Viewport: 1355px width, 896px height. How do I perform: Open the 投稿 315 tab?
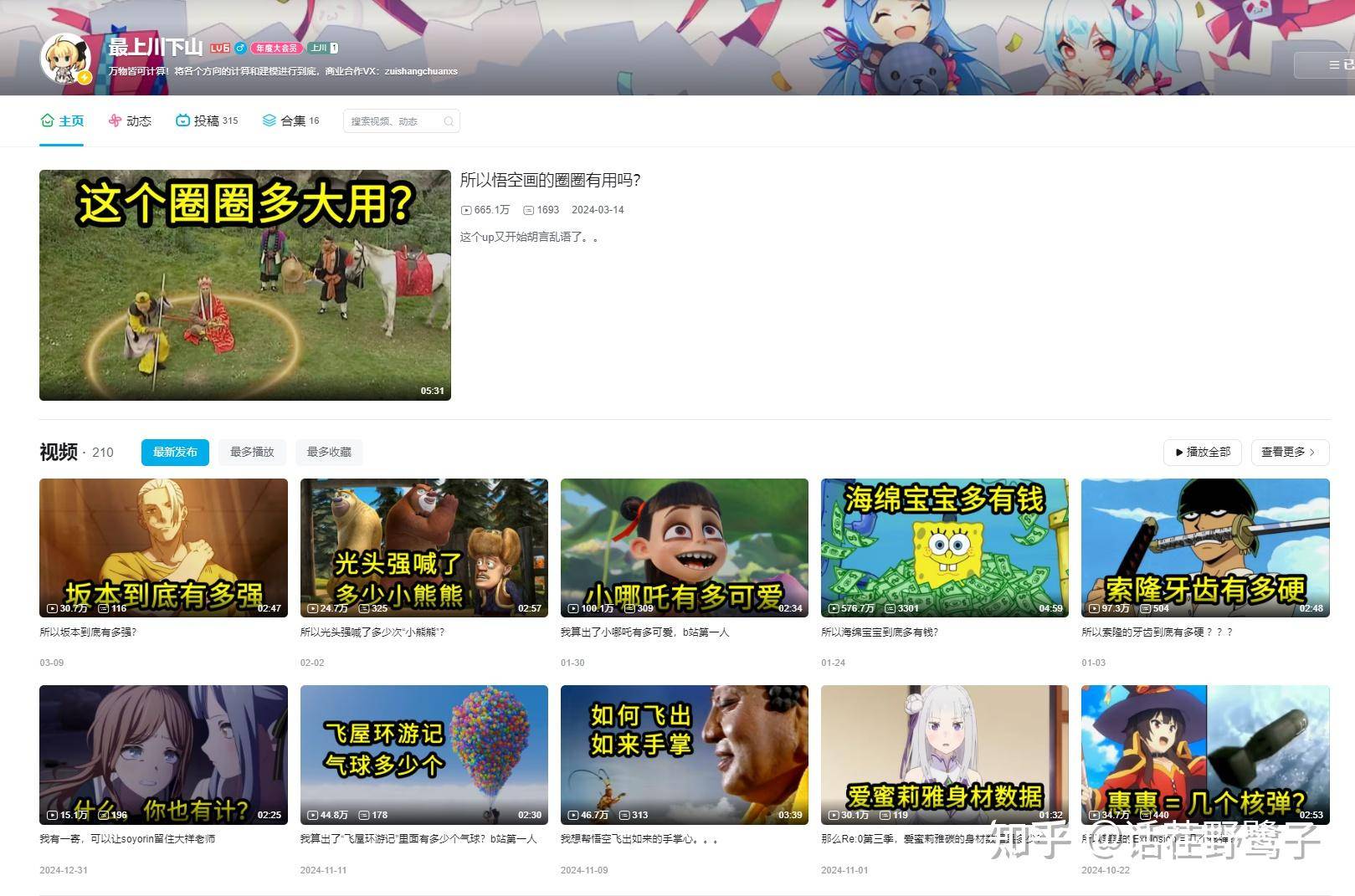click(x=207, y=121)
